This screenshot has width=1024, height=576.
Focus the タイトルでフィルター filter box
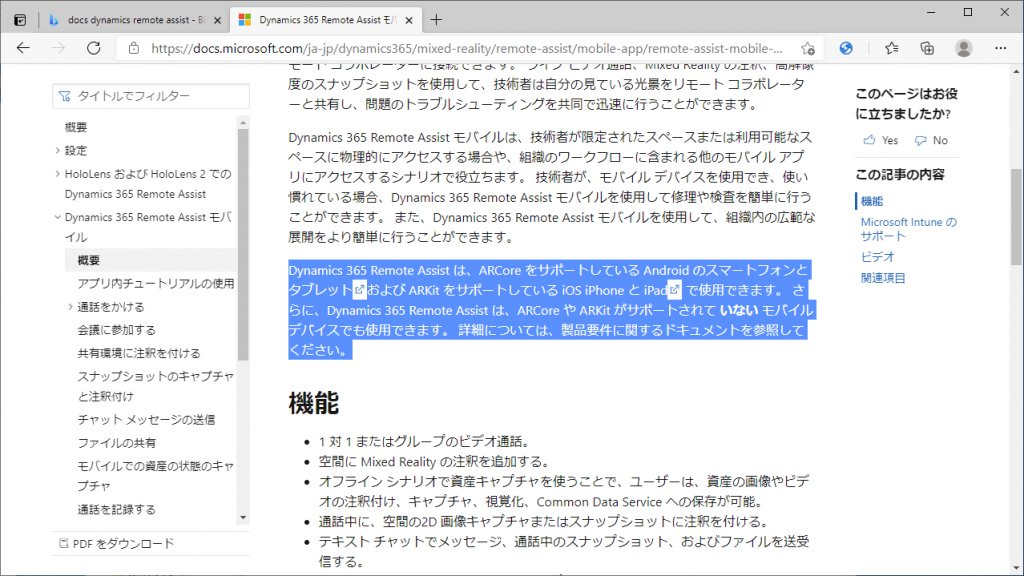(151, 96)
